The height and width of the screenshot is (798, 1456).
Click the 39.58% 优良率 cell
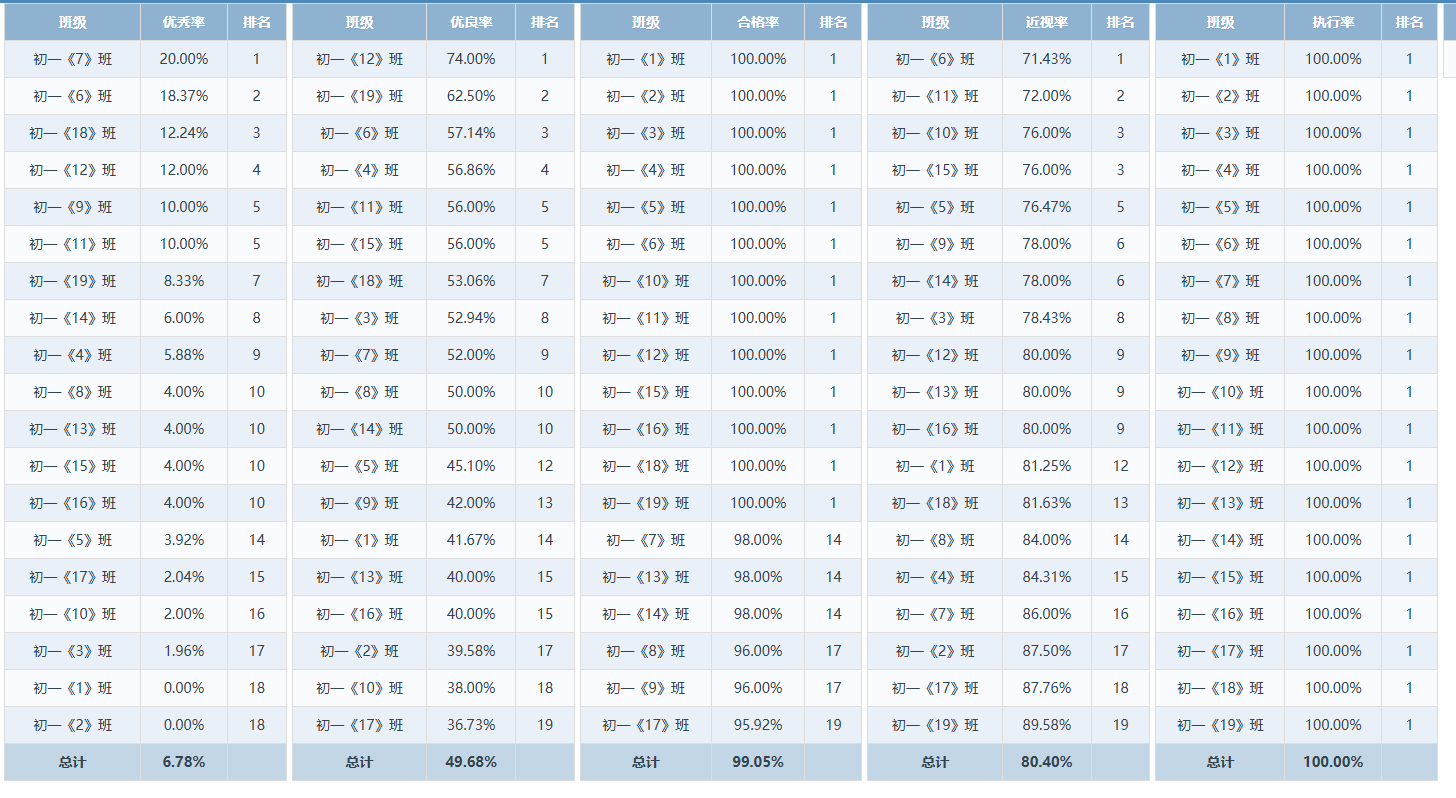[x=471, y=651]
